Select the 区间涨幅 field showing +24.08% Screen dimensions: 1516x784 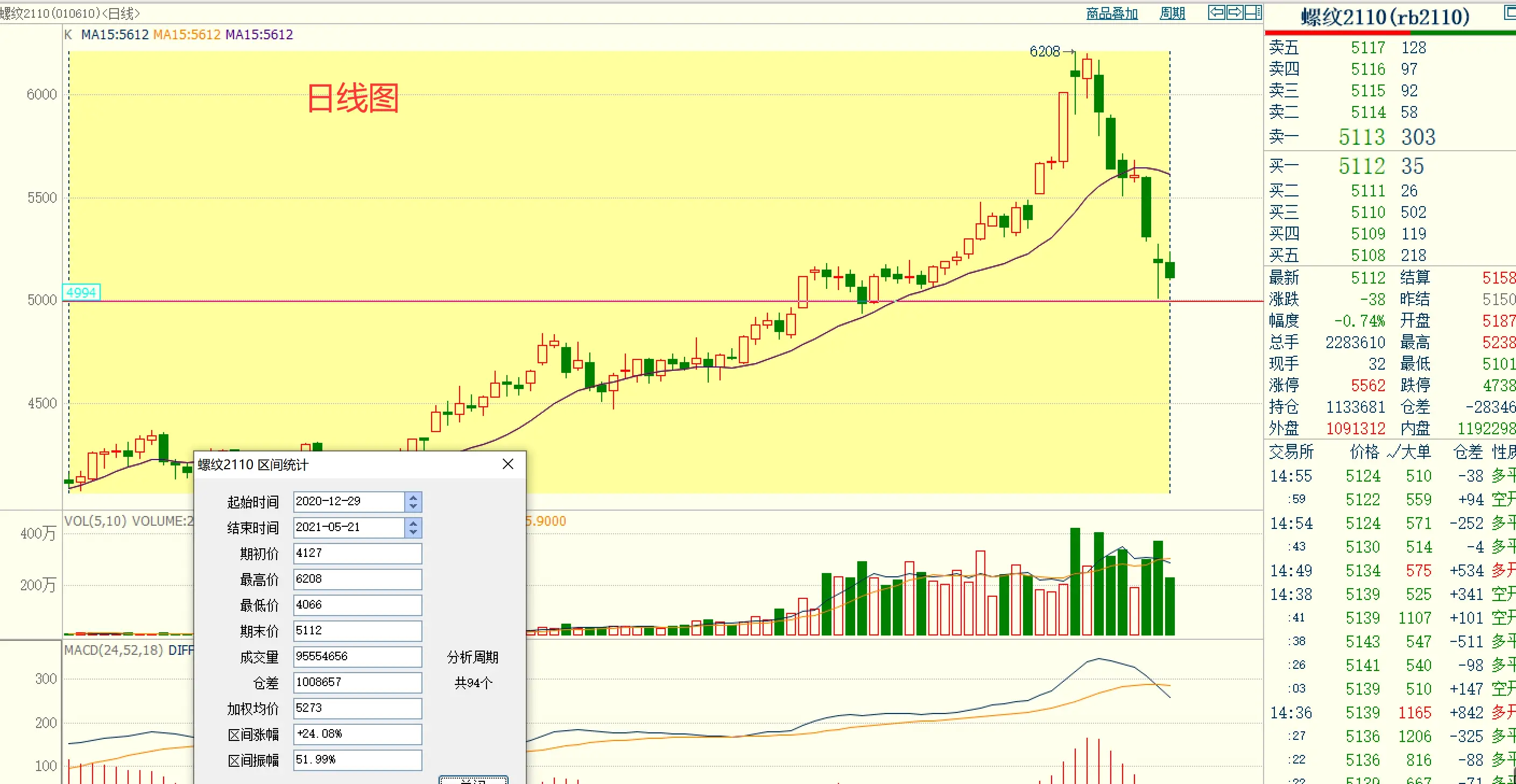357,734
